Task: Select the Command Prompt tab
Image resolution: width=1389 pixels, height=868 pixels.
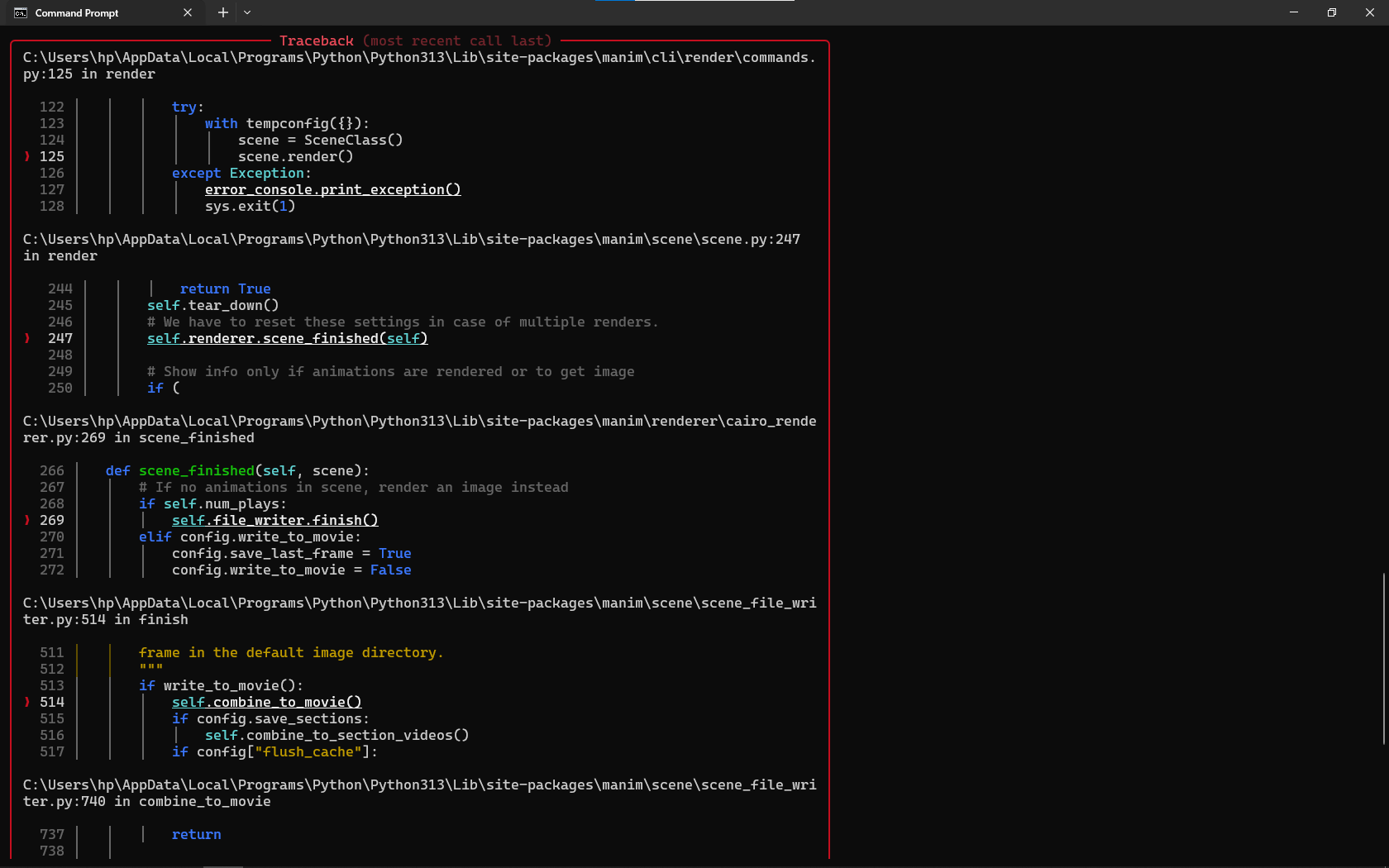Action: (x=91, y=12)
